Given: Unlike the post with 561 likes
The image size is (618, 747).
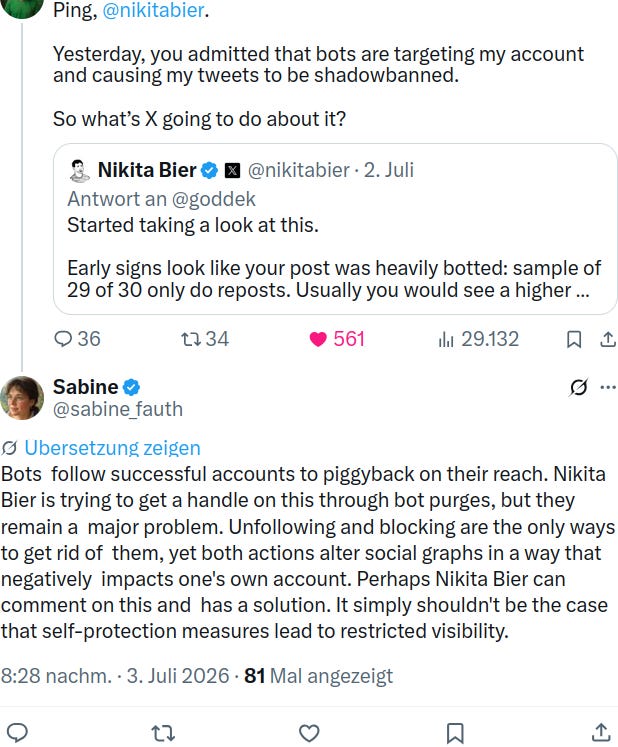Looking at the screenshot, I should 337,339.
